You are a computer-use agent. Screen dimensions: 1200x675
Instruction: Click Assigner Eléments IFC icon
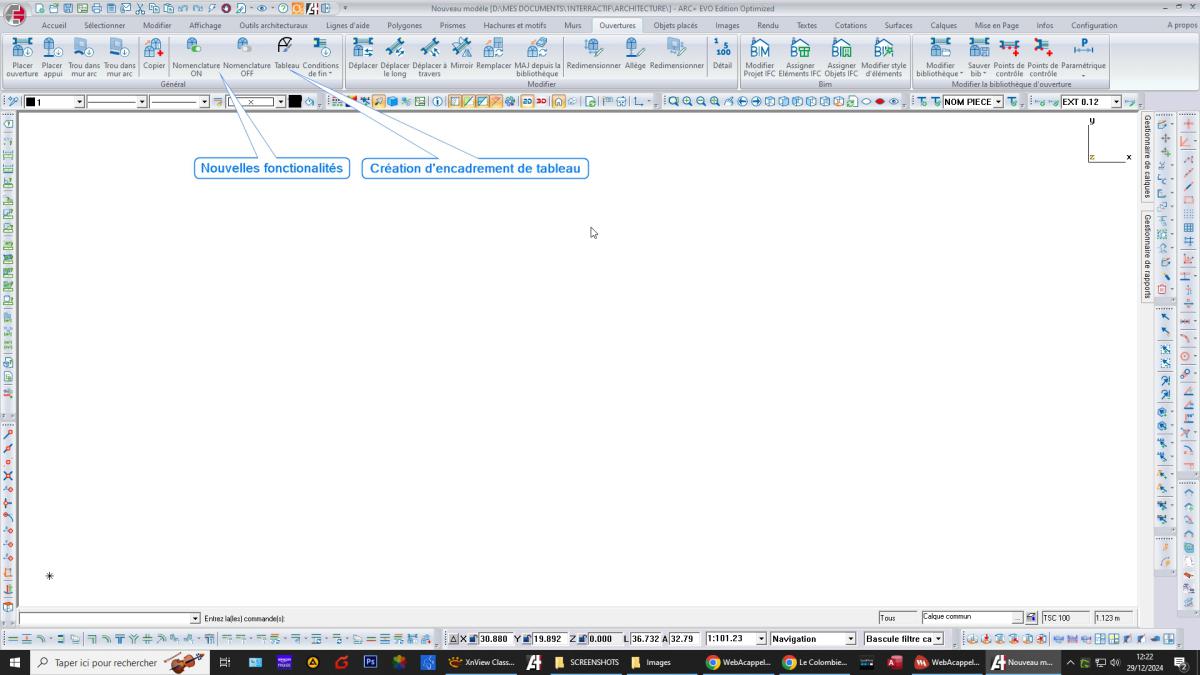(x=800, y=56)
